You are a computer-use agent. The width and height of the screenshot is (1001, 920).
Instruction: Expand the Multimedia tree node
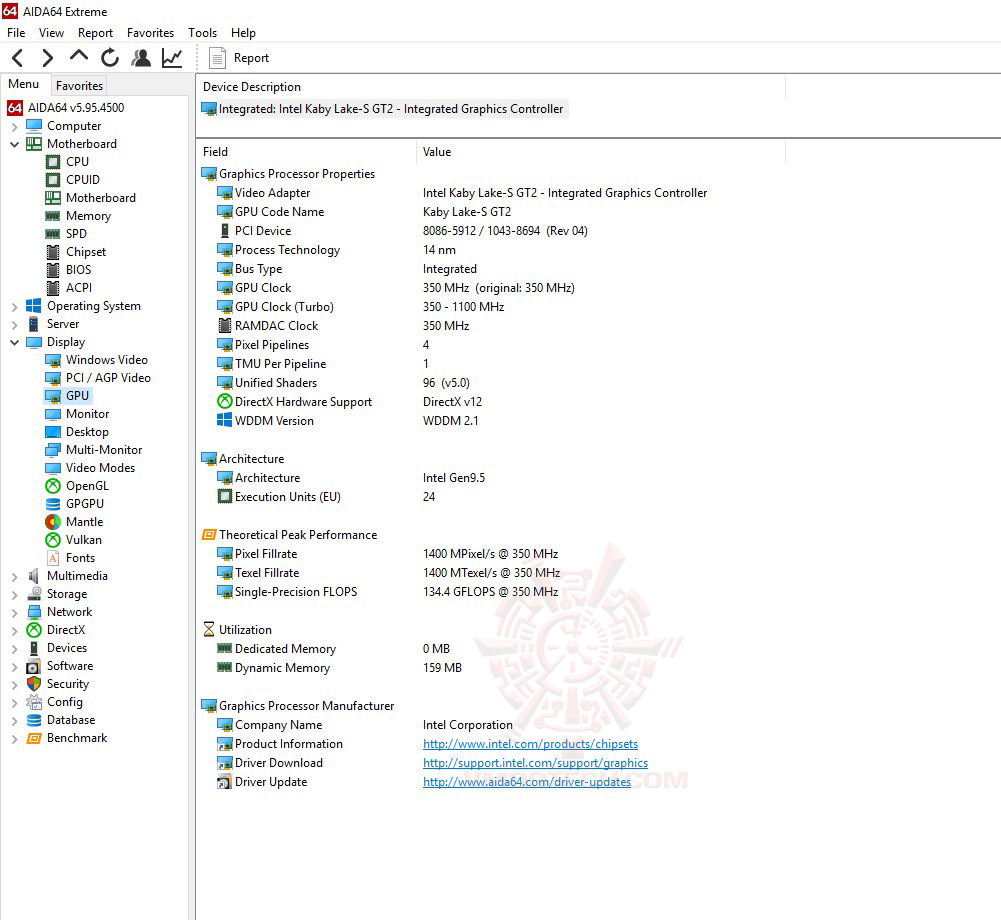(x=14, y=577)
